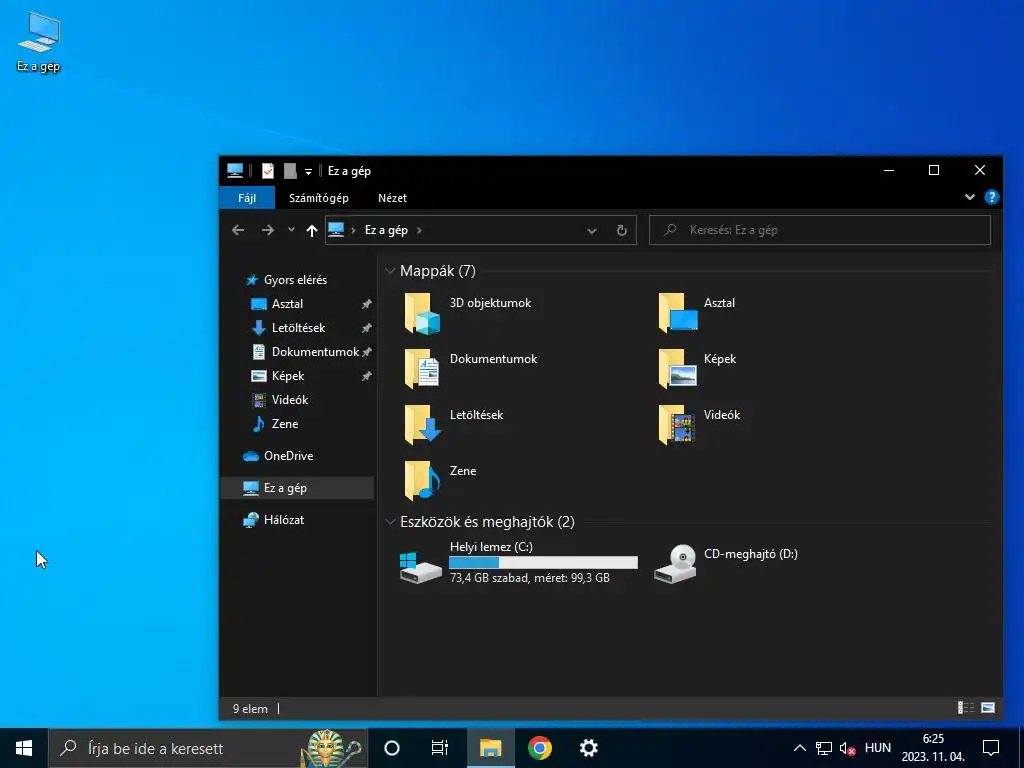Select the CD-meghajtó (D:) drive
The image size is (1024, 768).
(x=726, y=563)
